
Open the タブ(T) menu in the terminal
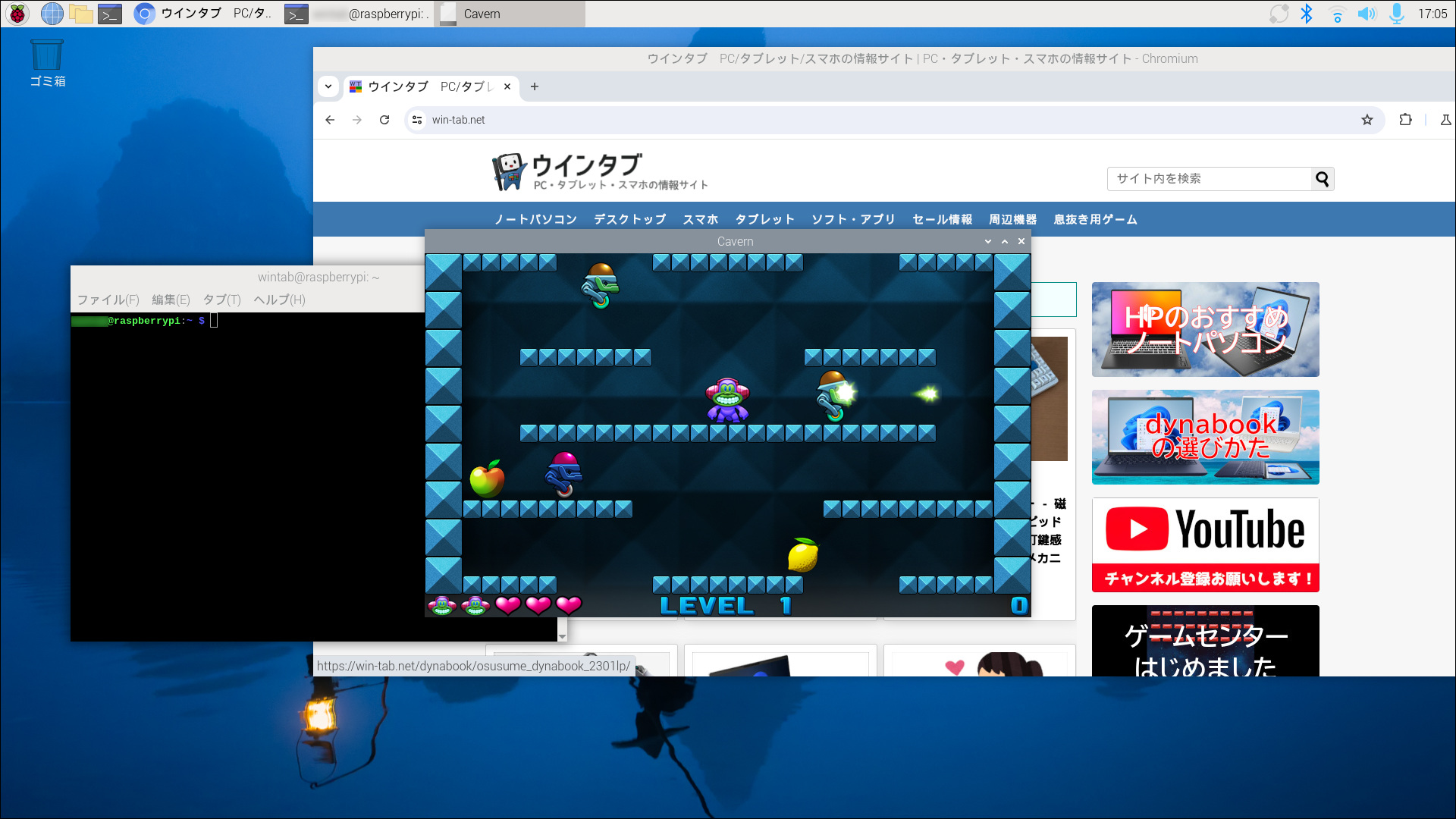(221, 300)
